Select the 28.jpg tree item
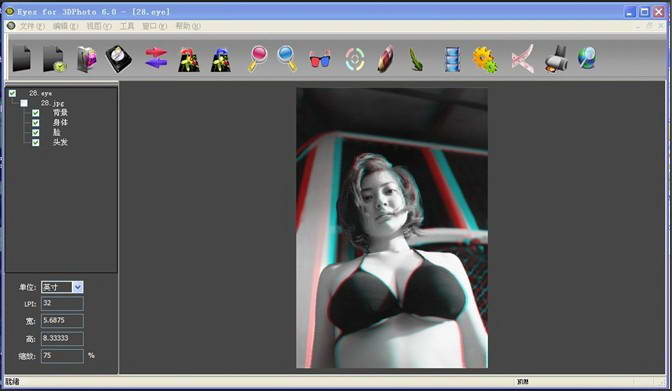The width and height of the screenshot is (672, 391). pyautogui.click(x=52, y=103)
